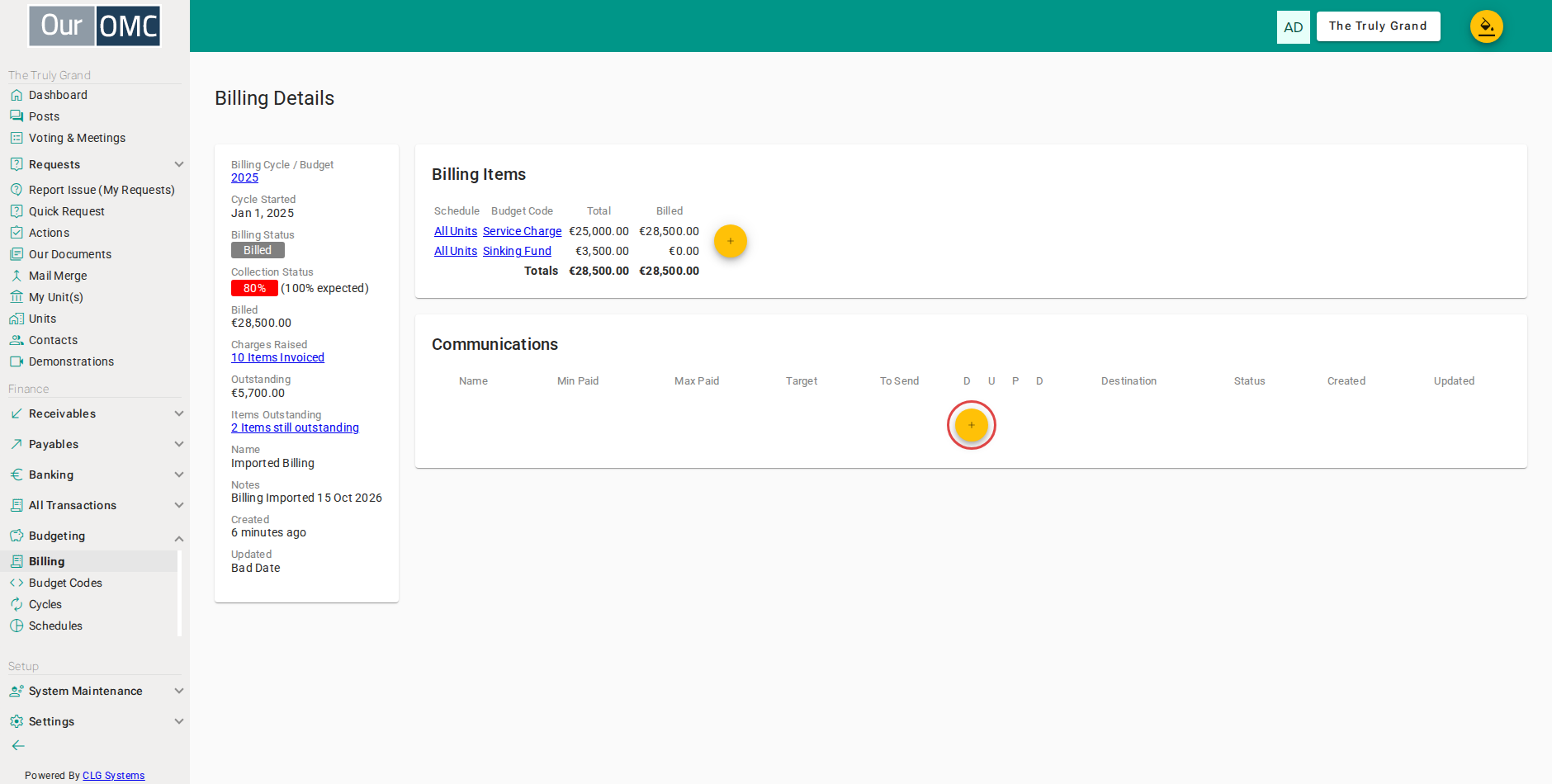Click the Actions checkmark icon

coord(17,233)
